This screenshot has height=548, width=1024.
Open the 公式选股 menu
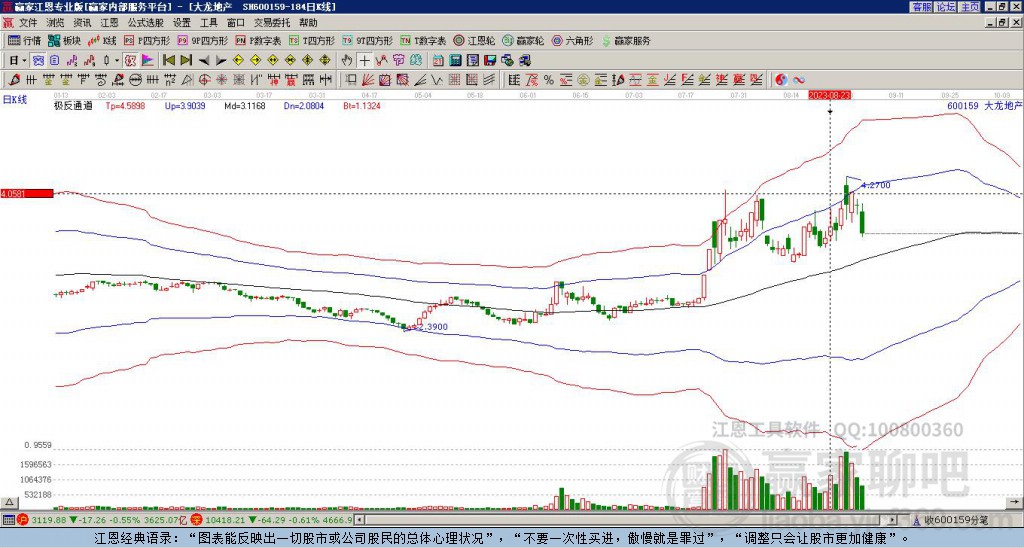point(145,23)
